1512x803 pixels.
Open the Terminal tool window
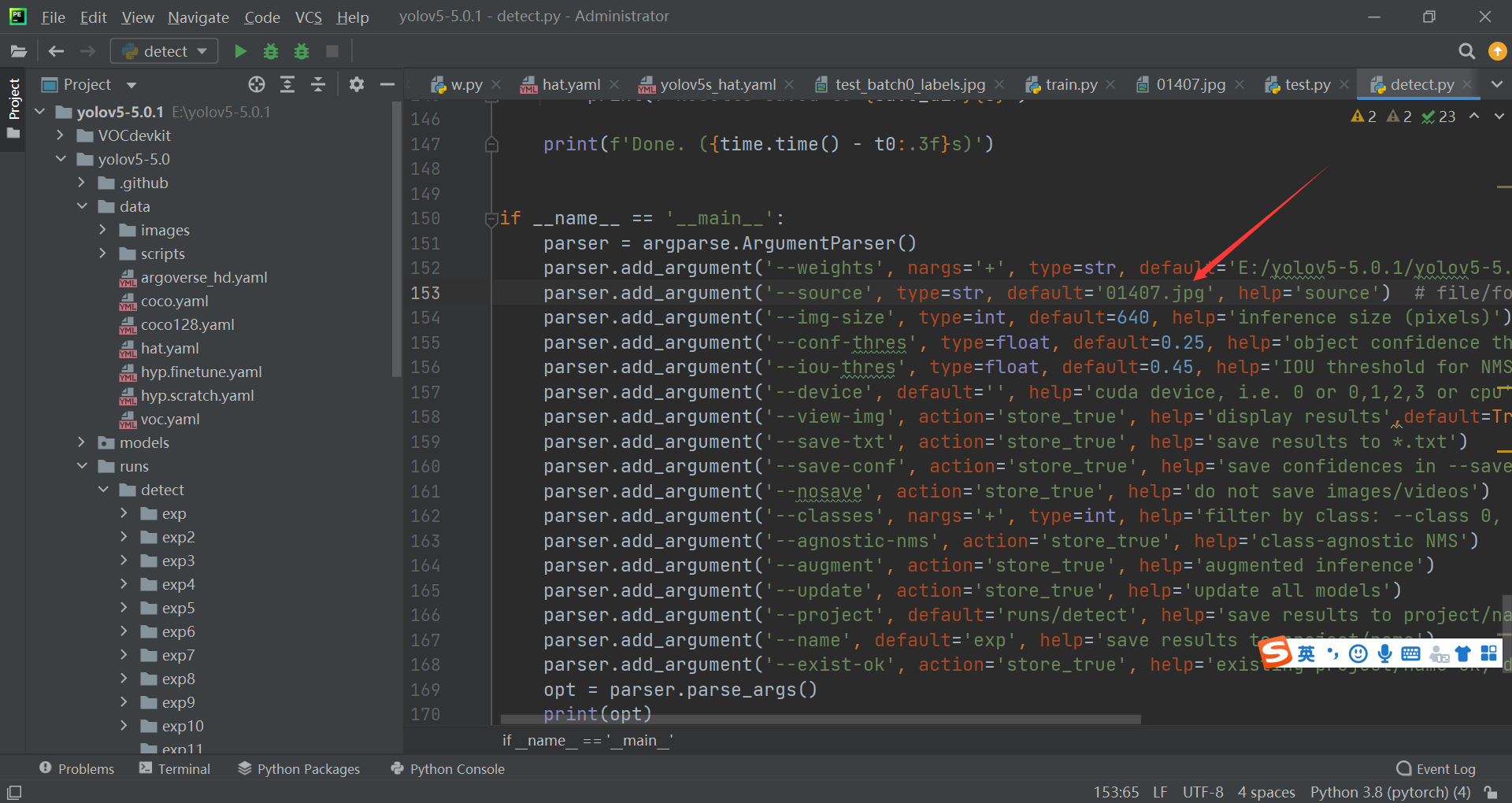[174, 768]
